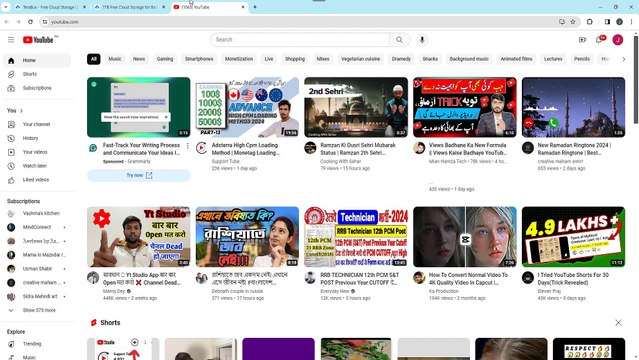639x360 pixels.
Task: Select the Monetization filter chip
Action: point(239,59)
